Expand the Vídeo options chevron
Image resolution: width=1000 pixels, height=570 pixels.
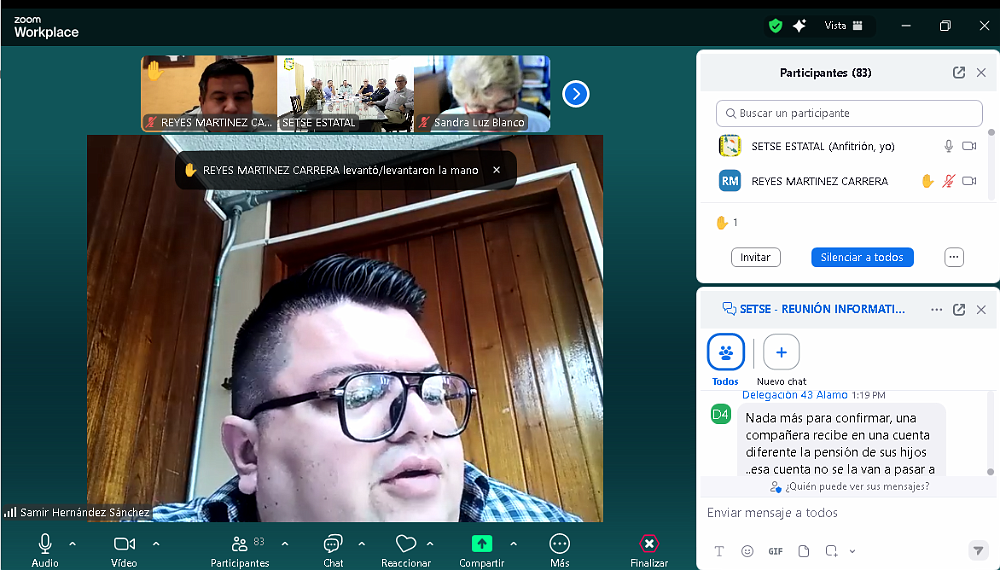pos(156,544)
